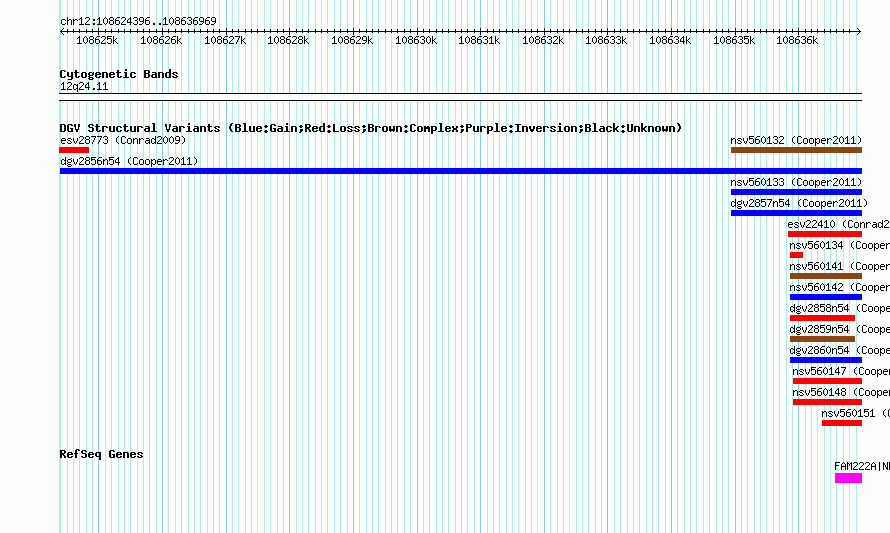Image resolution: width=890 pixels, height=533 pixels.
Task: Click the red nsv560147 loss bar
Action: pos(827,381)
